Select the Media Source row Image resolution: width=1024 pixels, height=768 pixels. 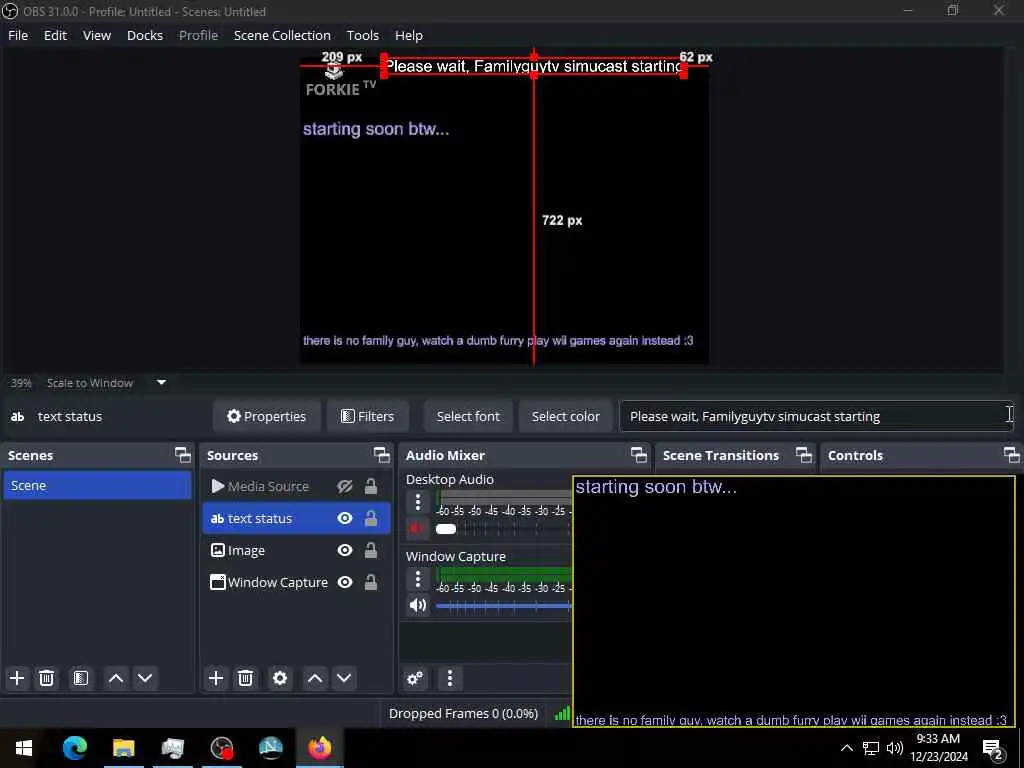[x=296, y=487]
